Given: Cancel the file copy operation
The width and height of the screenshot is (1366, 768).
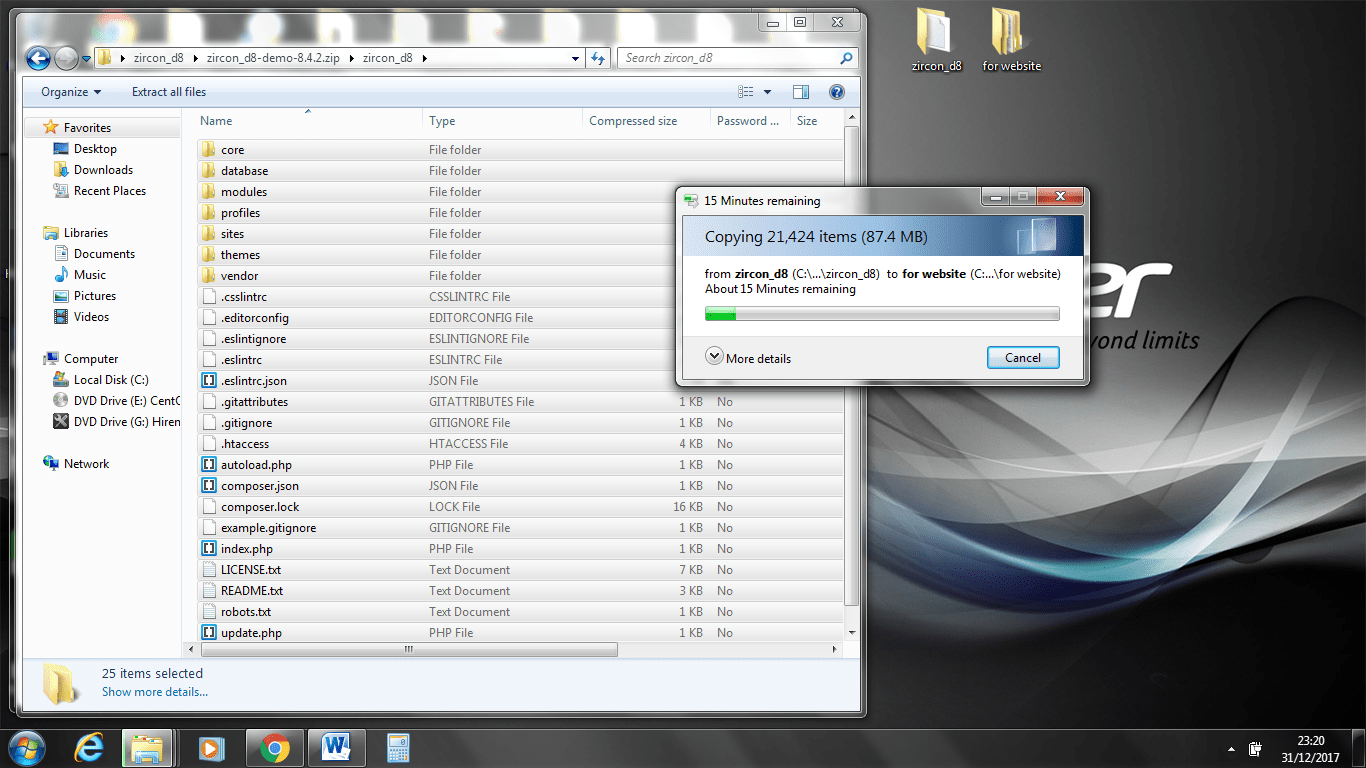Looking at the screenshot, I should click(1023, 358).
